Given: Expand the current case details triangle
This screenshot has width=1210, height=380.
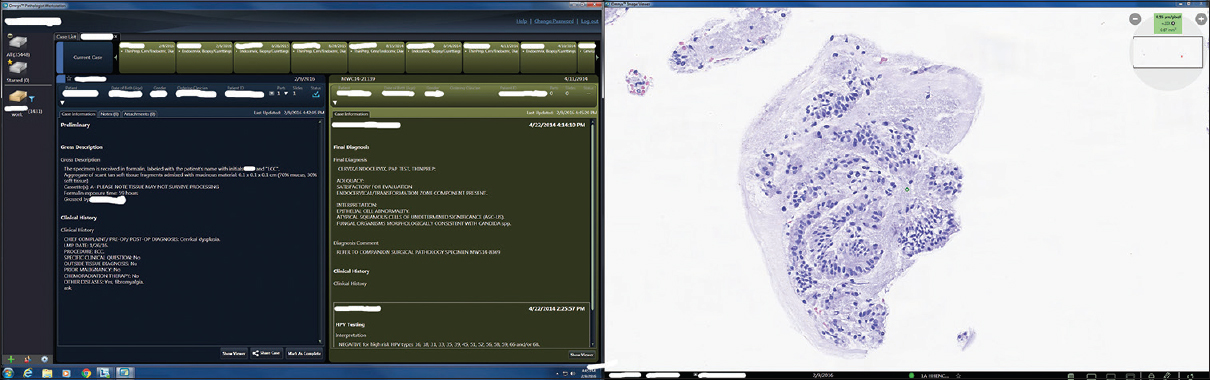Looking at the screenshot, I should click(x=62, y=102).
